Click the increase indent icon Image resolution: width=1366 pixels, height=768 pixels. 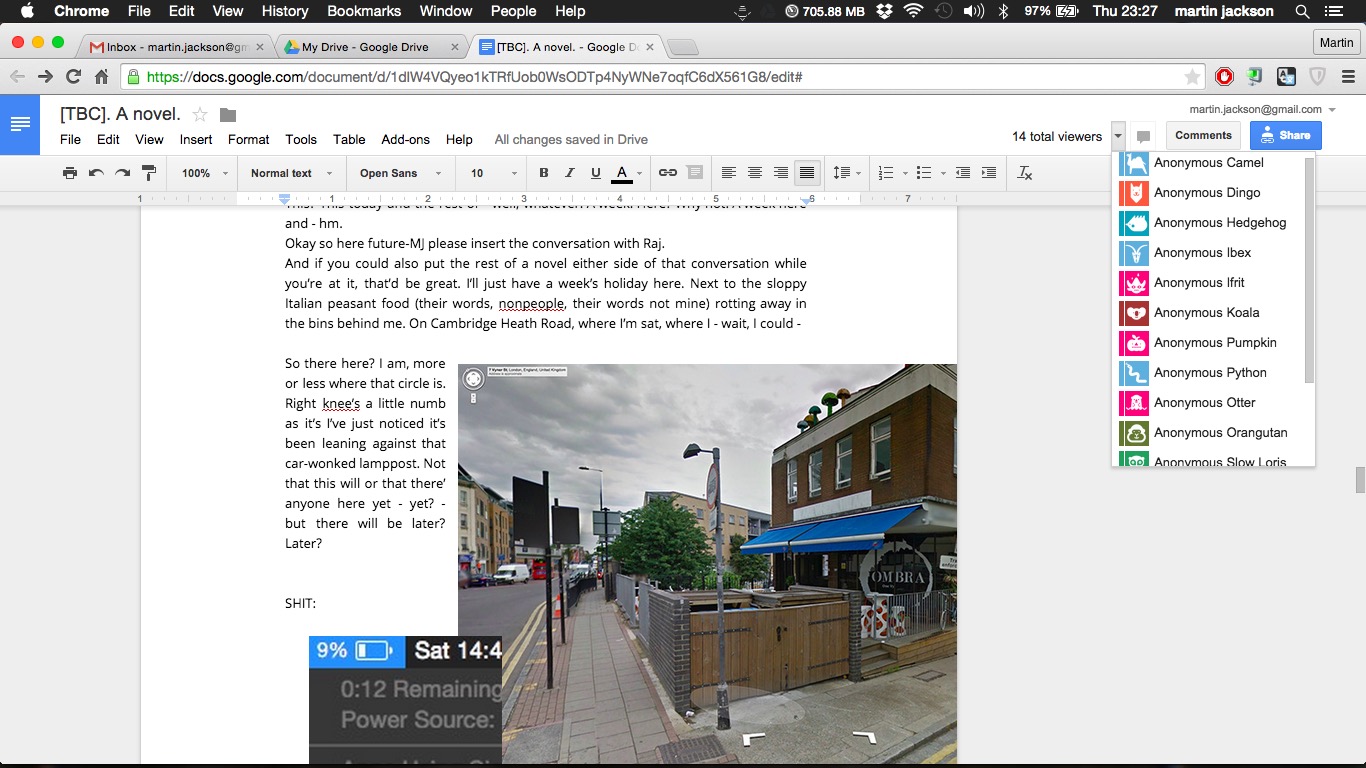click(x=989, y=173)
